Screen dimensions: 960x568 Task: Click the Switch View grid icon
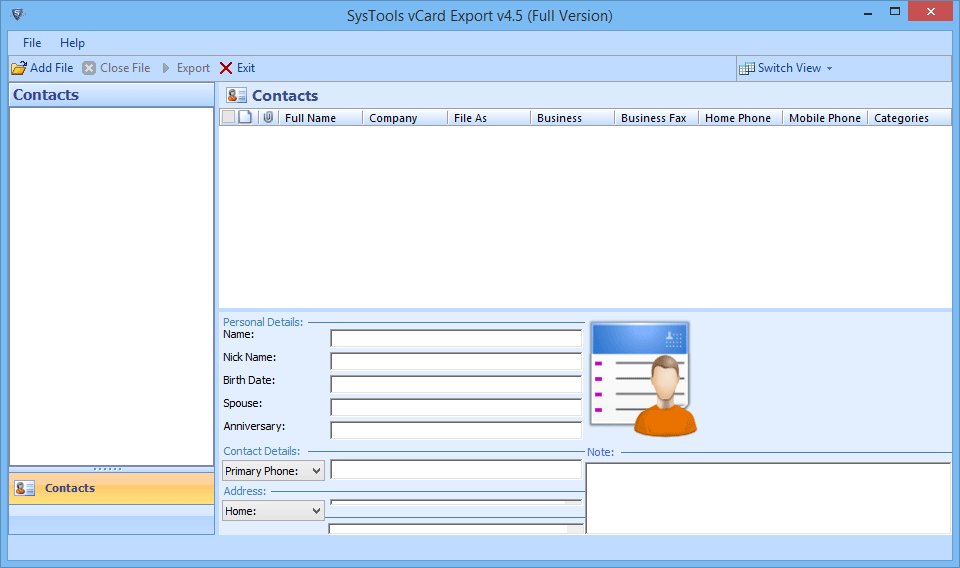coord(746,68)
